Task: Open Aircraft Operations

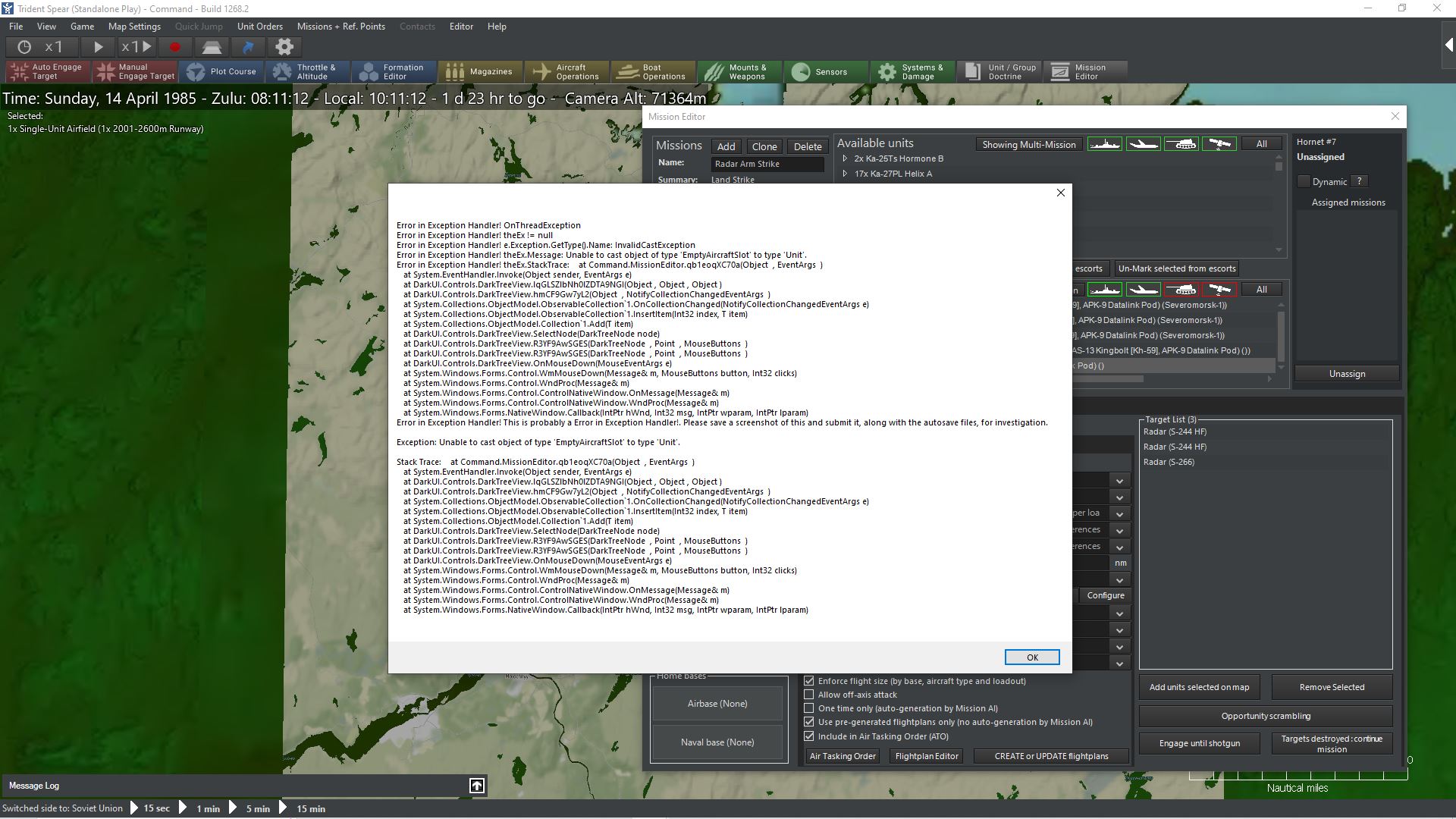Action: coord(566,72)
